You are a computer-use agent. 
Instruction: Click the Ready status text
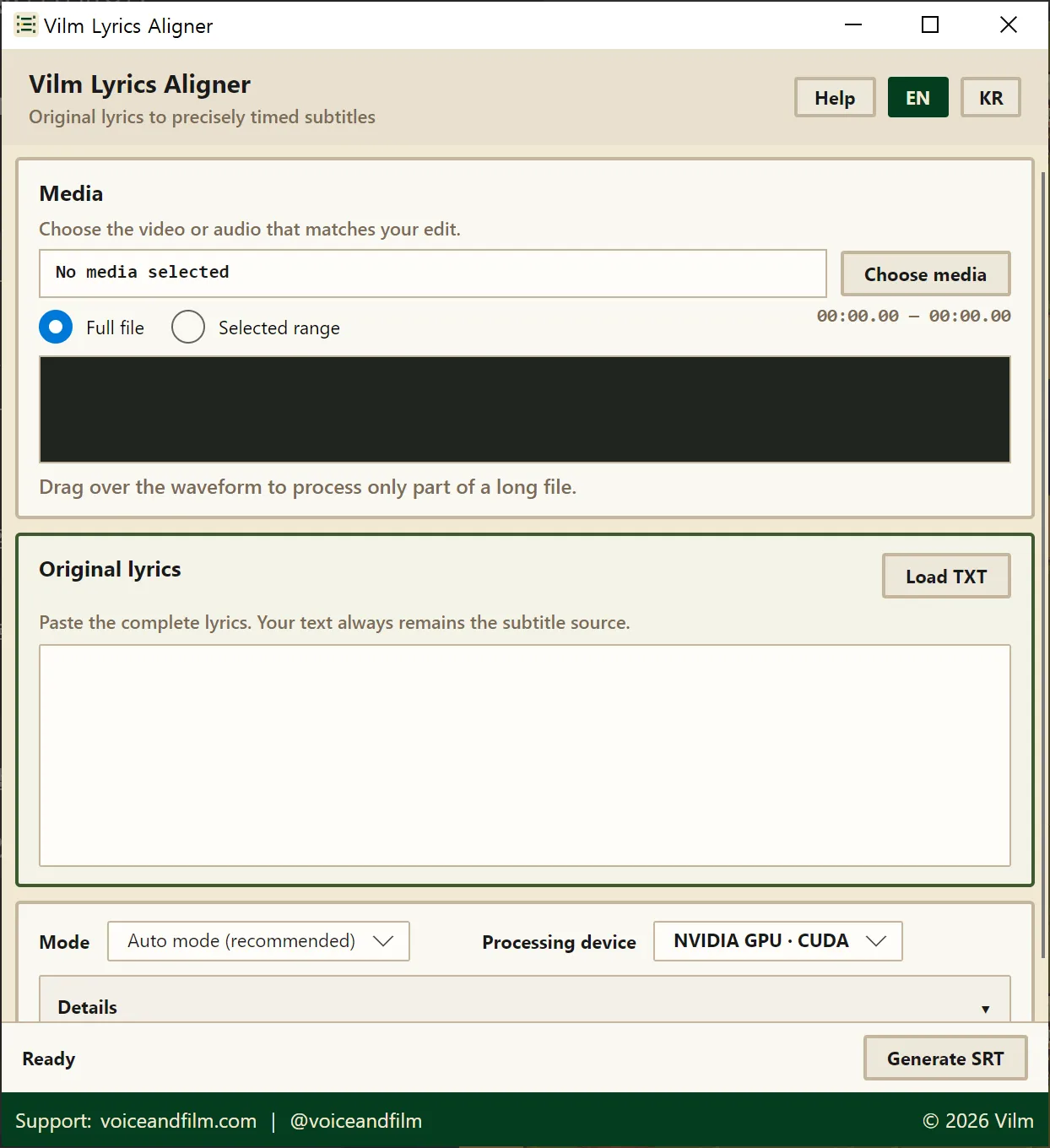[49, 1059]
